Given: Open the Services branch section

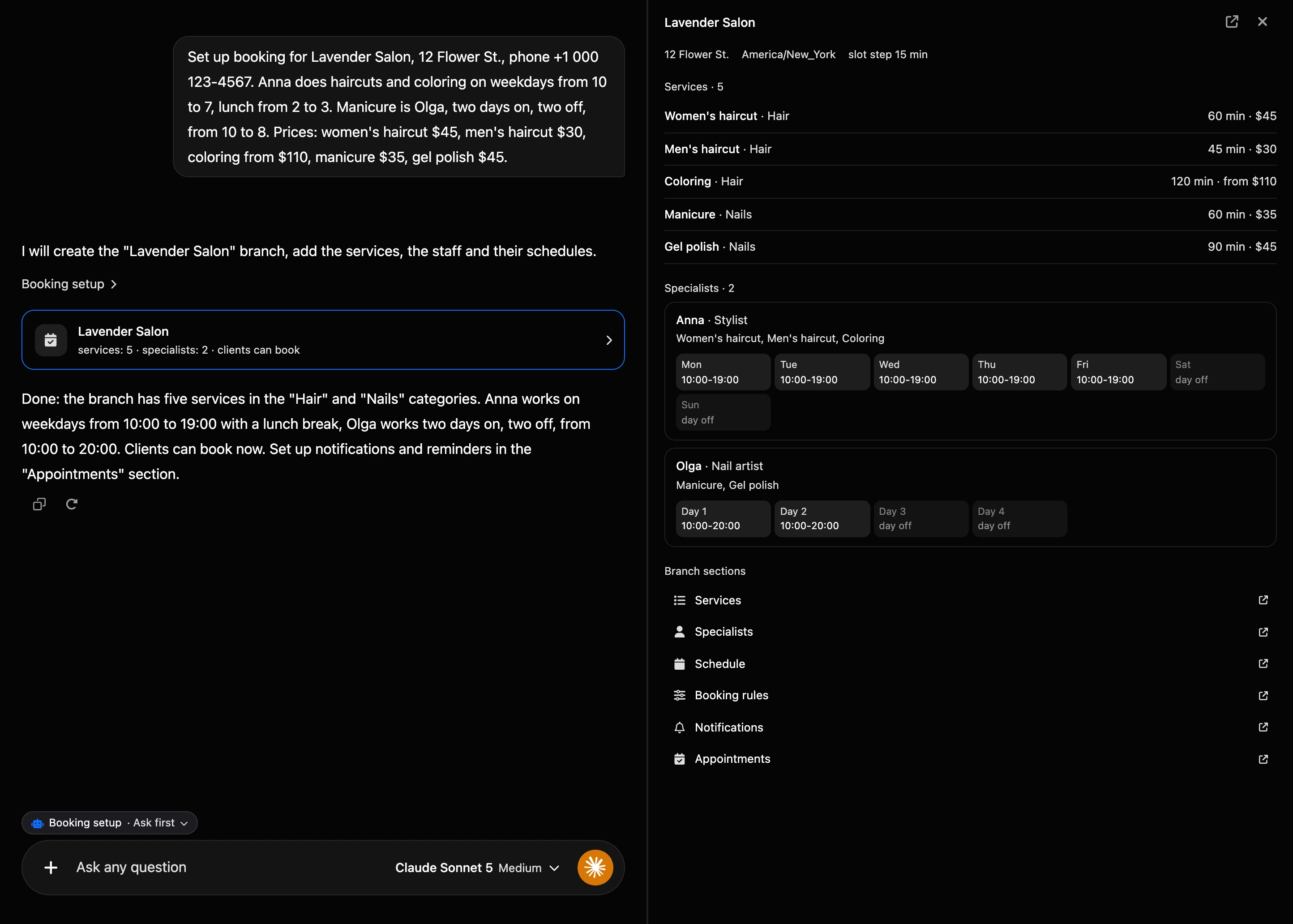Looking at the screenshot, I should (970, 600).
